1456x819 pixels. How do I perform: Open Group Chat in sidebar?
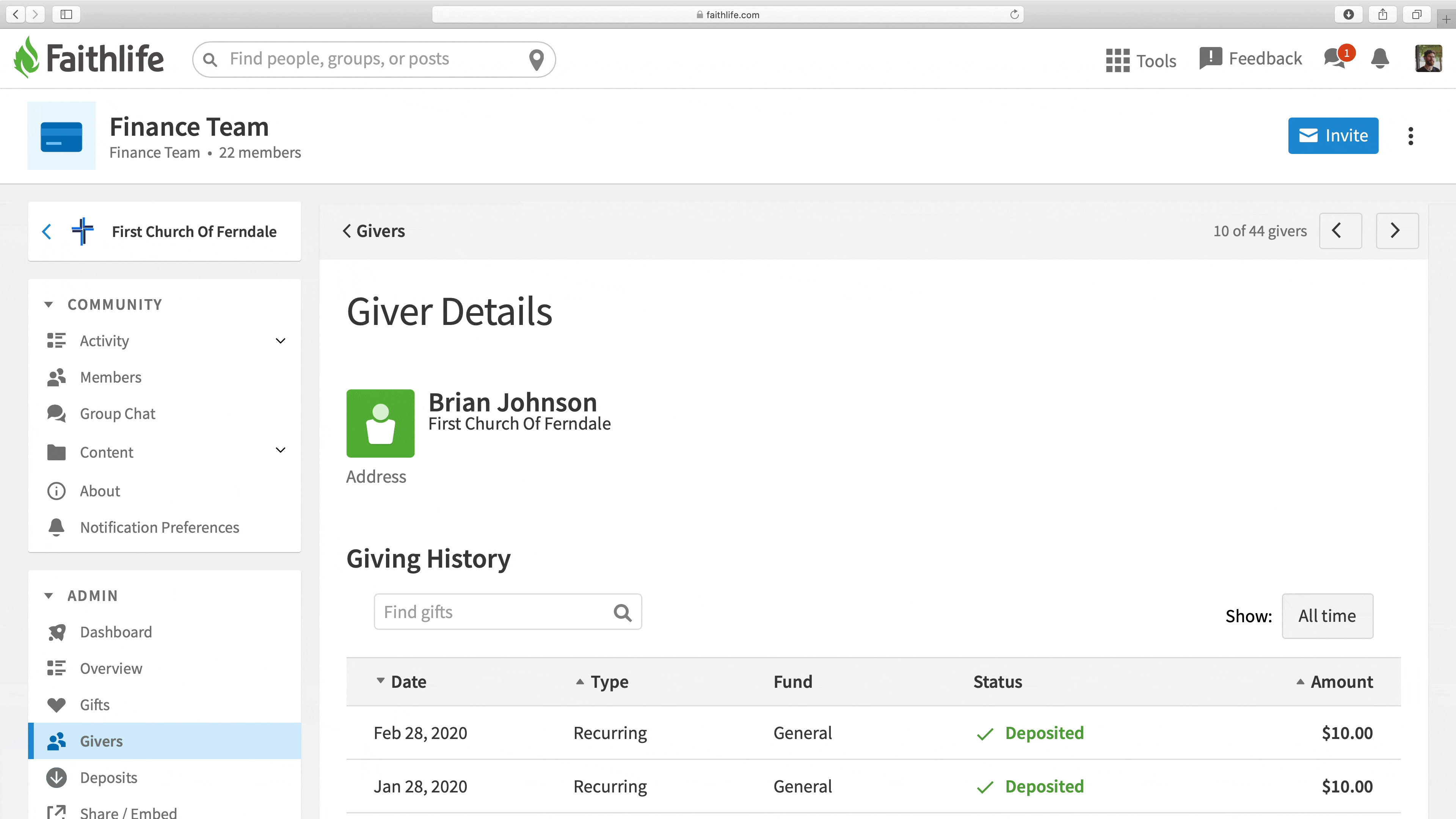[118, 413]
